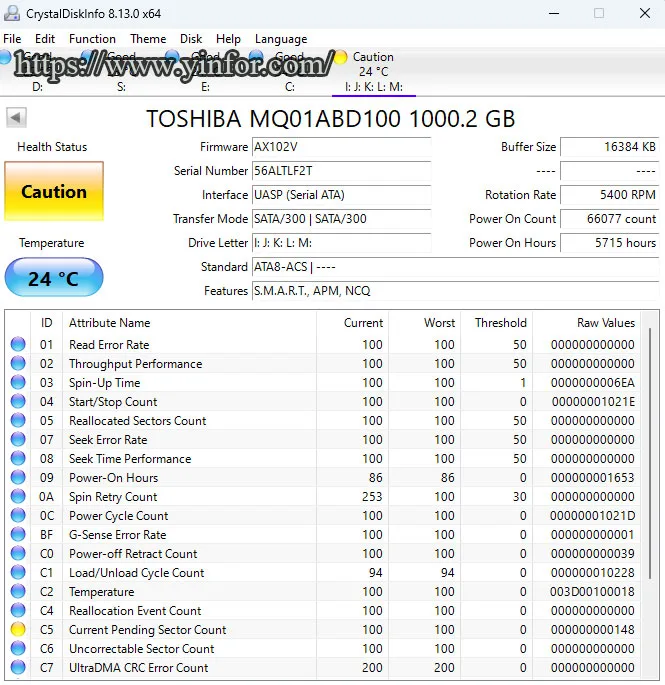Switch to the D: drive tab
This screenshot has width=665, height=685.
coord(38,72)
